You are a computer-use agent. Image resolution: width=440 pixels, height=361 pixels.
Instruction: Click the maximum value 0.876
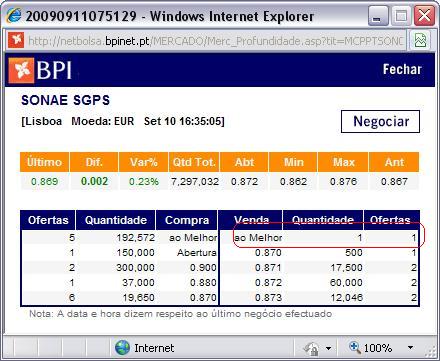(x=343, y=182)
